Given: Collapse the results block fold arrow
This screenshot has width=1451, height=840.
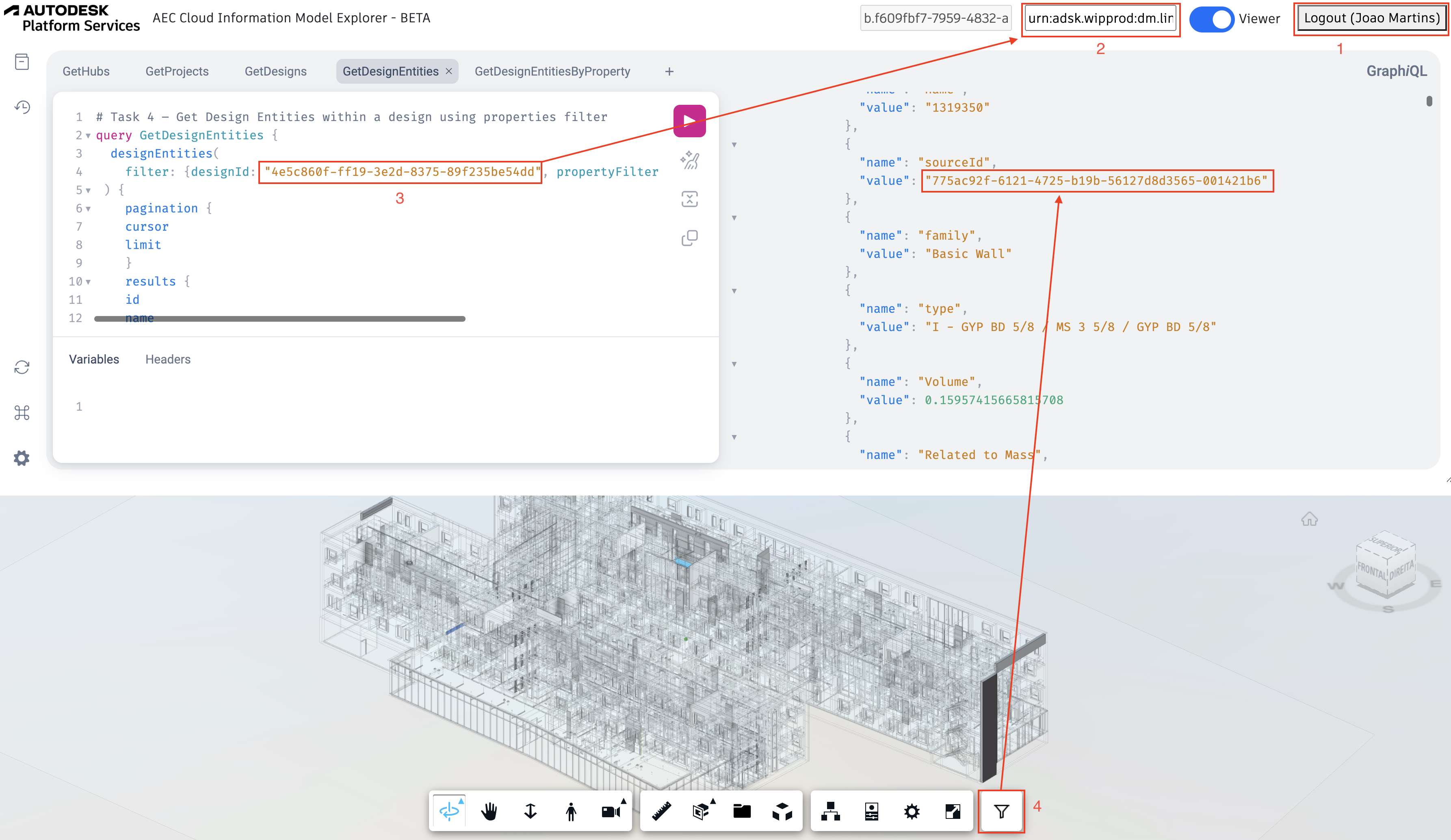Looking at the screenshot, I should pyautogui.click(x=88, y=282).
